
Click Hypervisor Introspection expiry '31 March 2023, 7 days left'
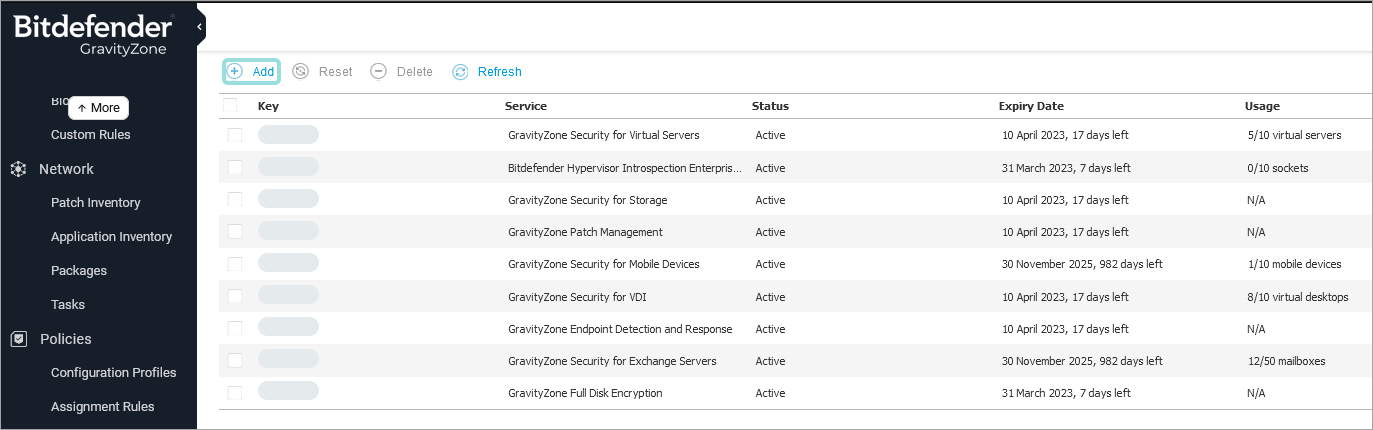click(1066, 168)
